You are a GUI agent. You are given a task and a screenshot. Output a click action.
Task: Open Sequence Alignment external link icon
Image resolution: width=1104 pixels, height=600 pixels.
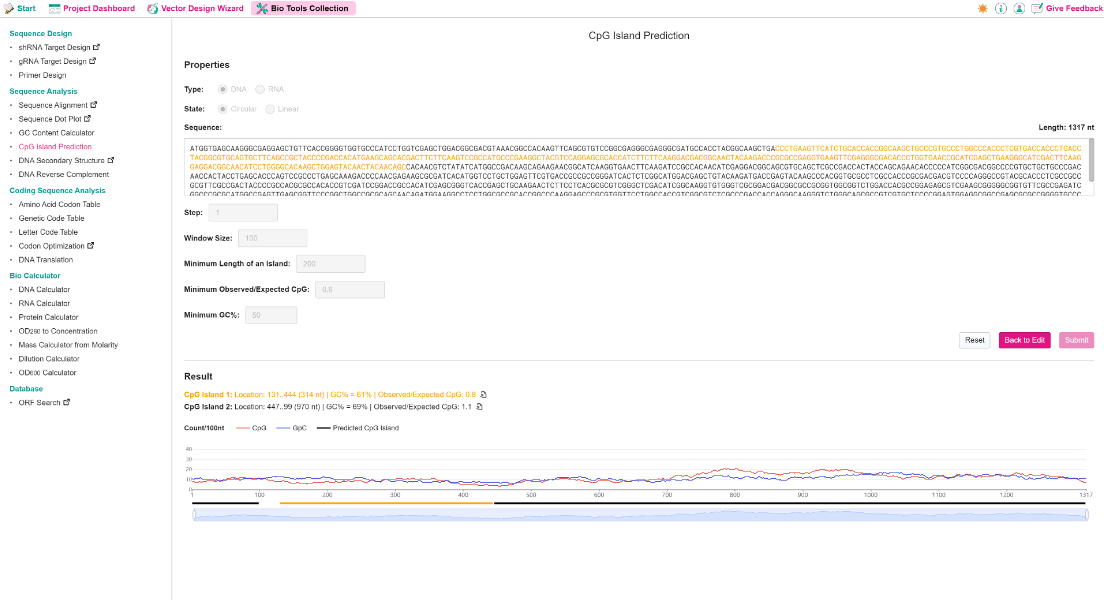pos(94,105)
